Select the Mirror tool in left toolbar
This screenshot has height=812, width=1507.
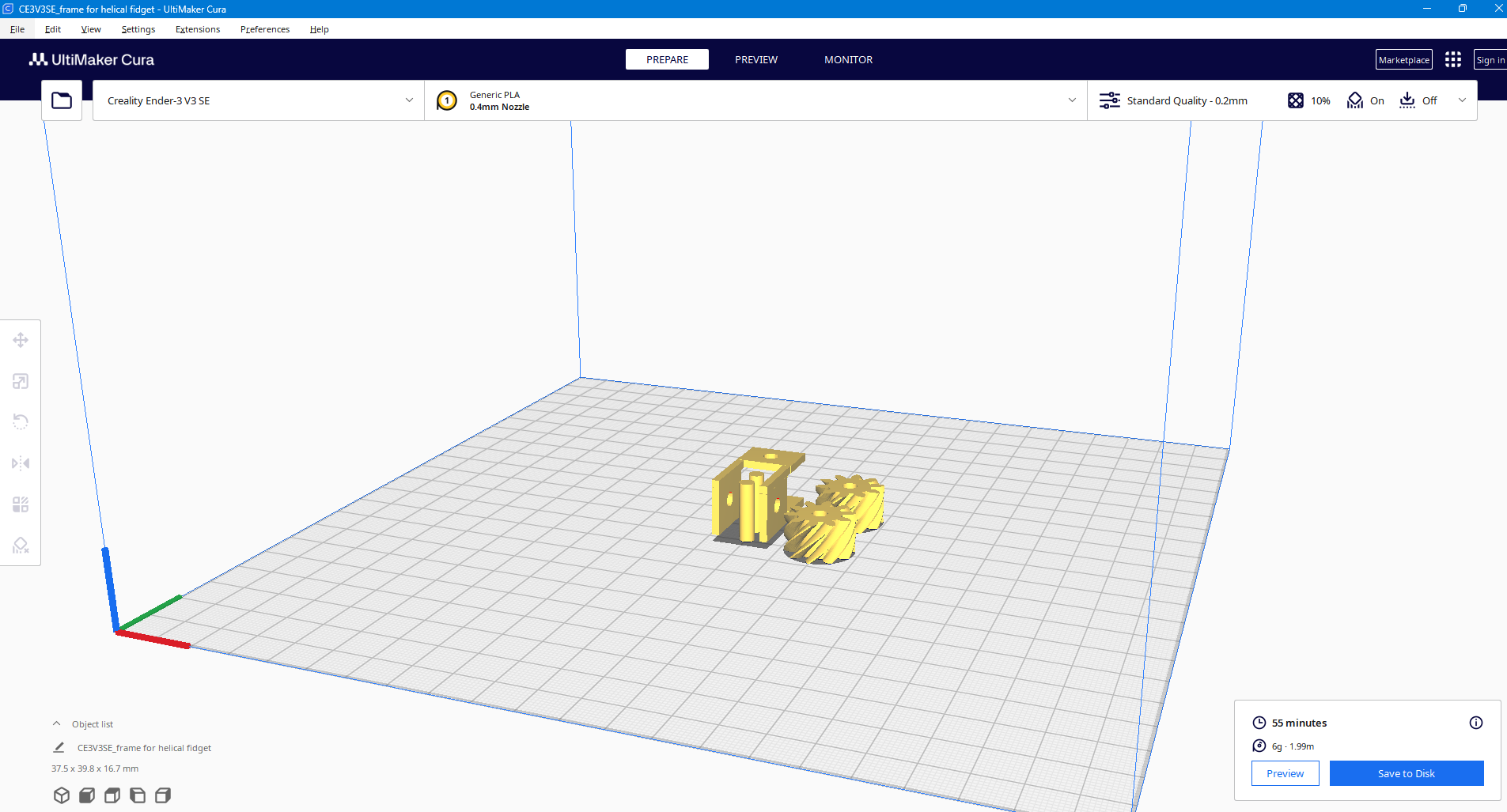point(21,463)
